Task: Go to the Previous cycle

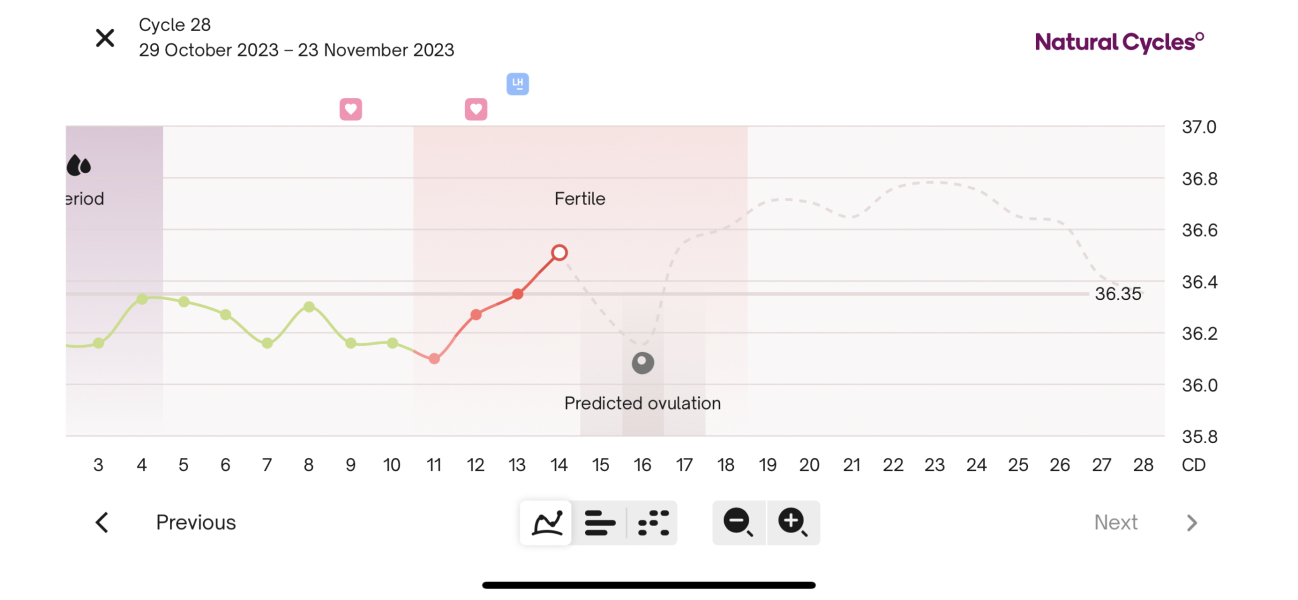Action: coord(195,522)
